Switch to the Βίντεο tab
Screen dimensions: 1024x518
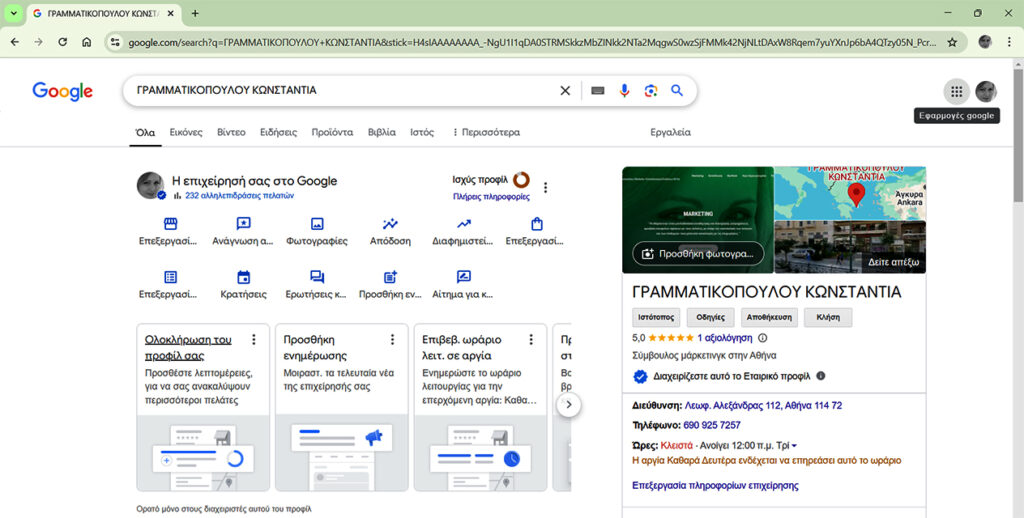click(231, 132)
